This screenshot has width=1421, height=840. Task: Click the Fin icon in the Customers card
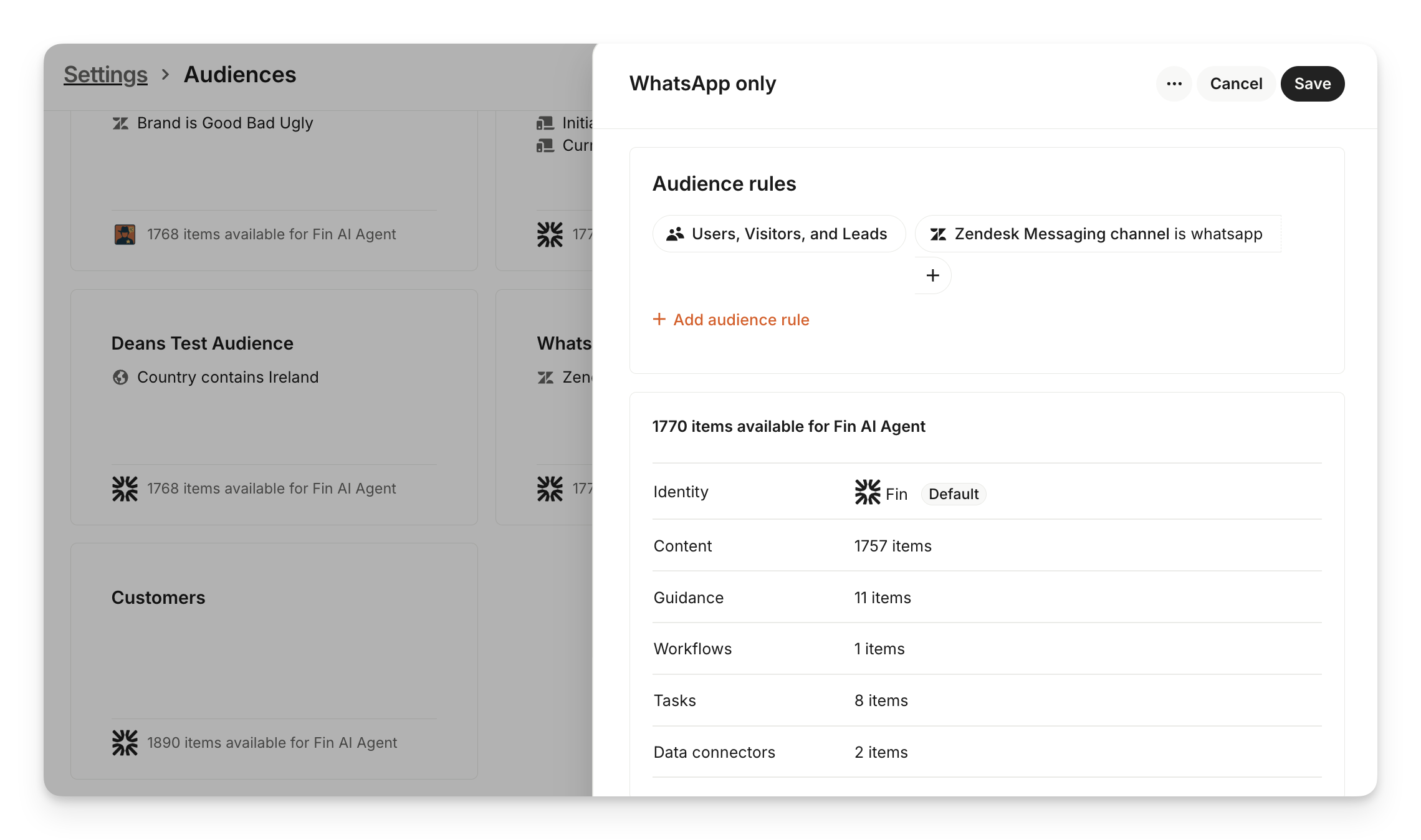click(x=125, y=743)
